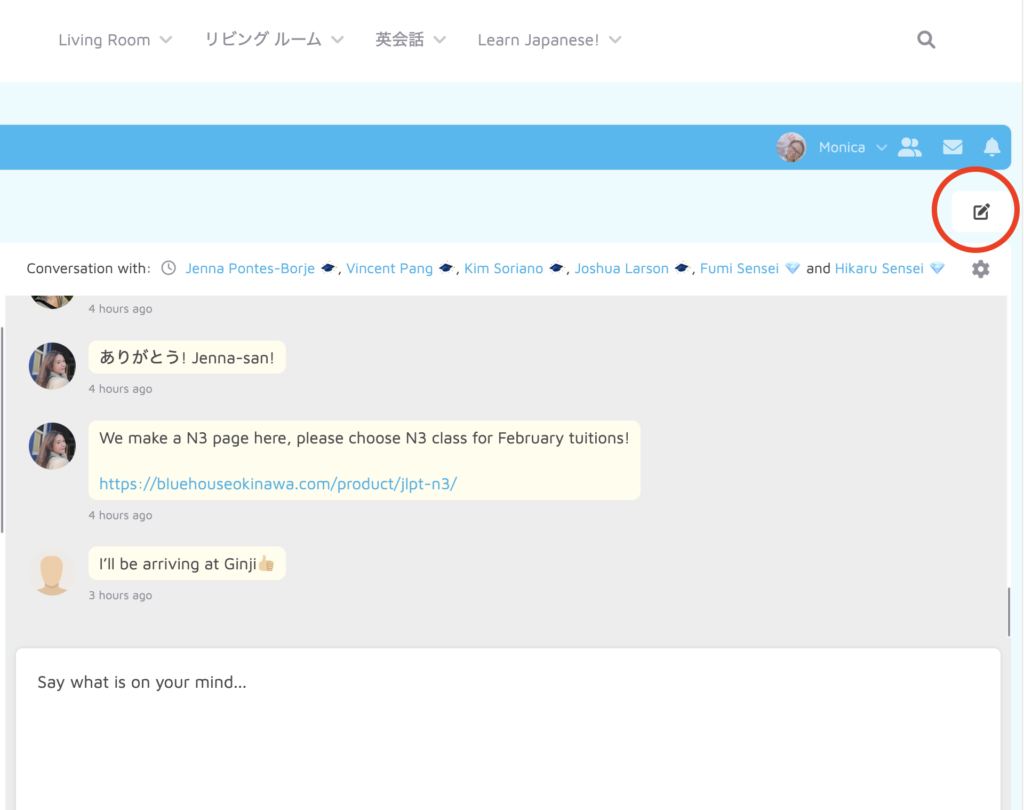This screenshot has height=810, width=1024.
Task: Open the Monica user dropdown
Action: point(852,147)
